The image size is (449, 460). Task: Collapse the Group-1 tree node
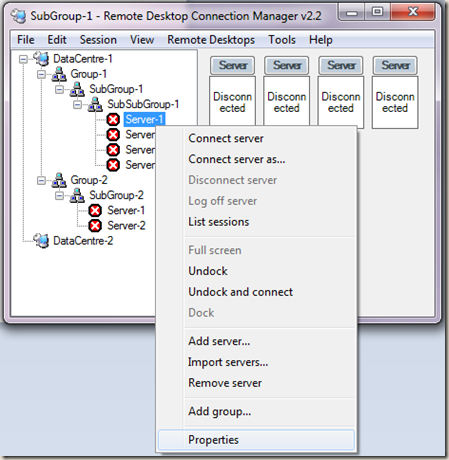(41, 74)
